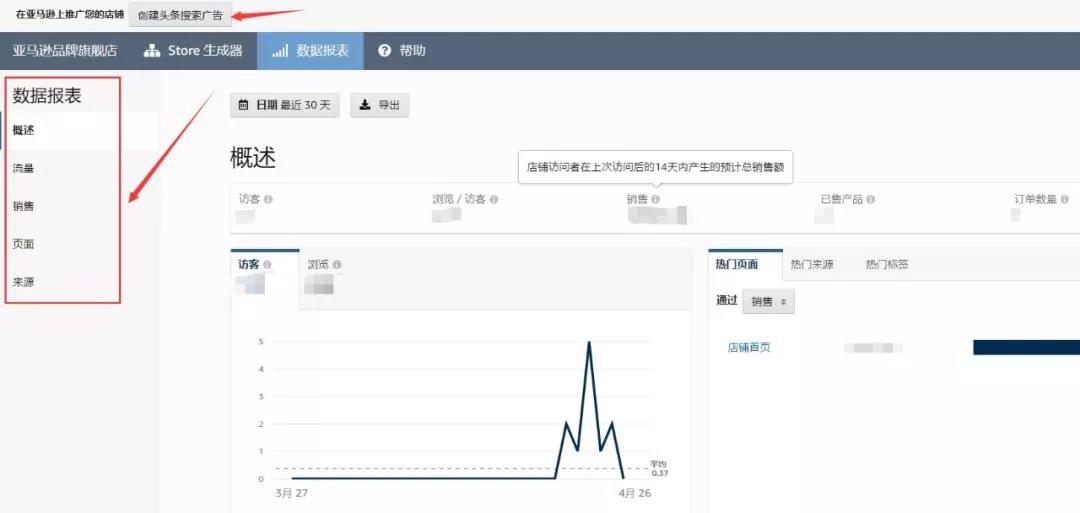Click info icon next to 订单数量
The width and height of the screenshot is (1080, 513).
(1065, 200)
